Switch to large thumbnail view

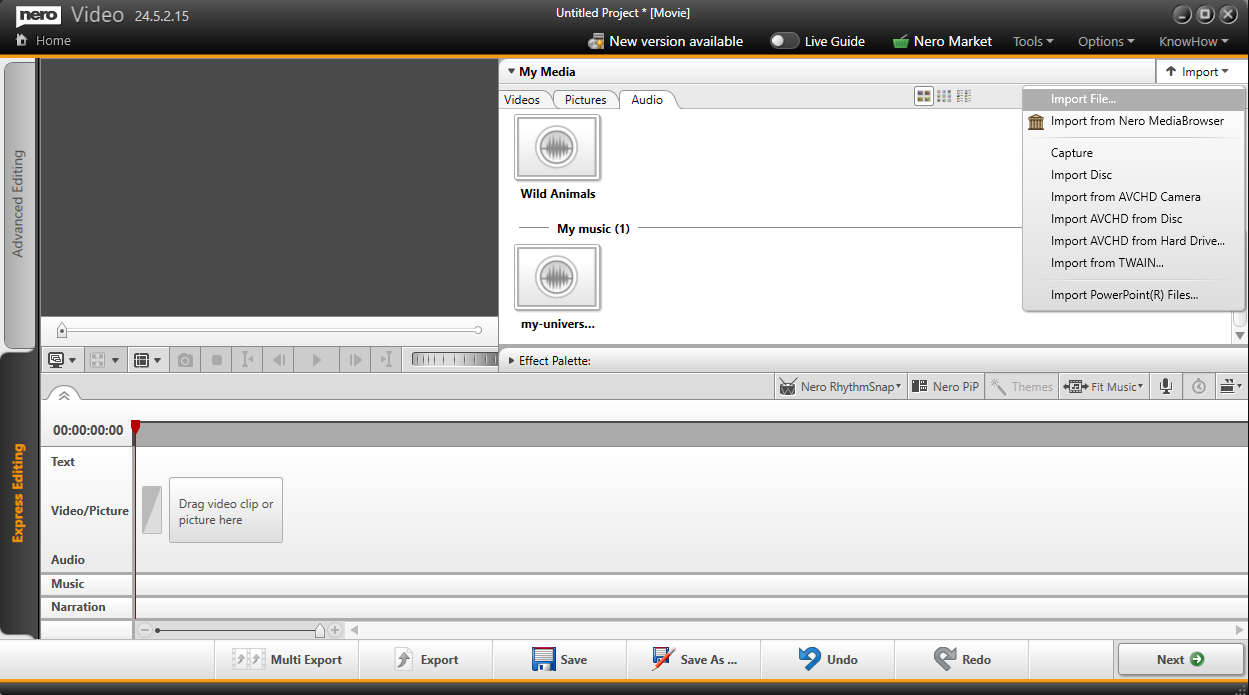pos(924,96)
